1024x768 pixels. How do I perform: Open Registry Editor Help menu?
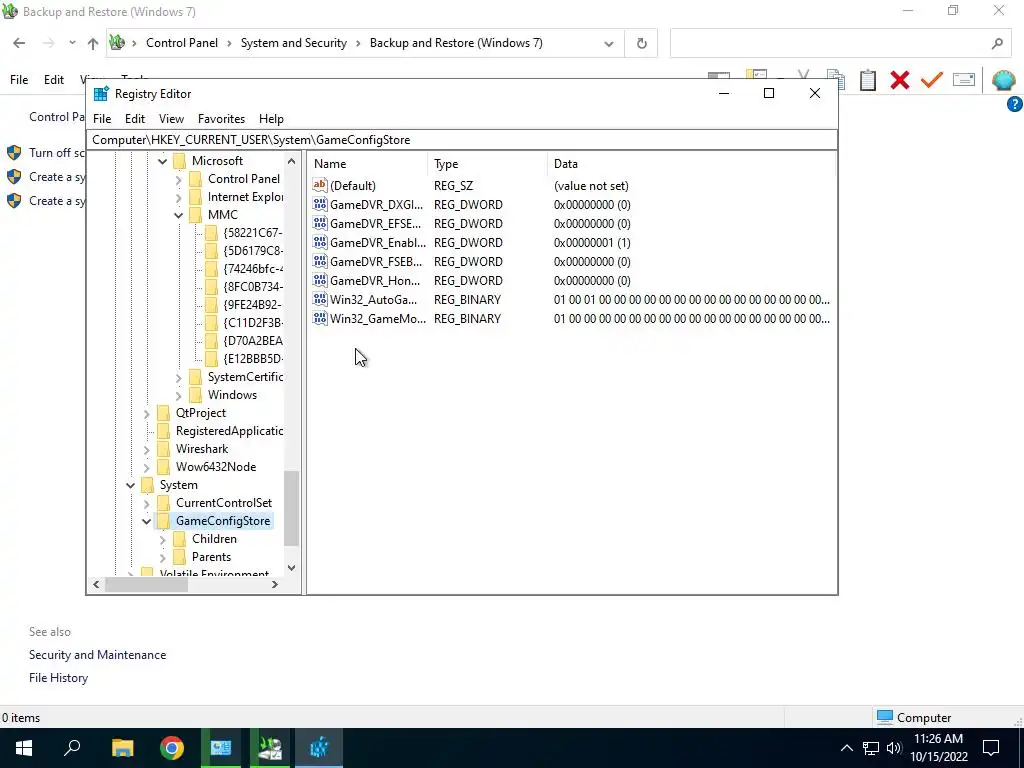point(271,119)
